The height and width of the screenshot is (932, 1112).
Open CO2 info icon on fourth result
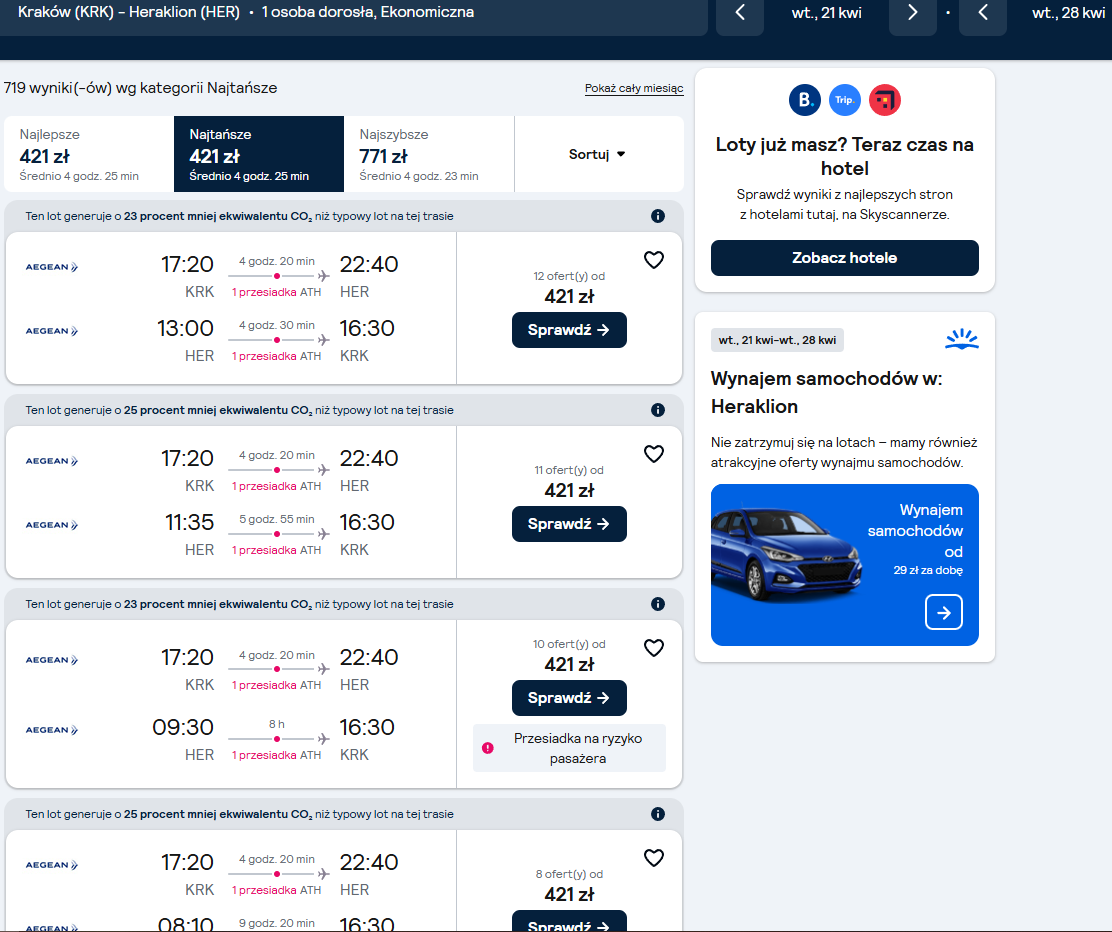tap(658, 814)
